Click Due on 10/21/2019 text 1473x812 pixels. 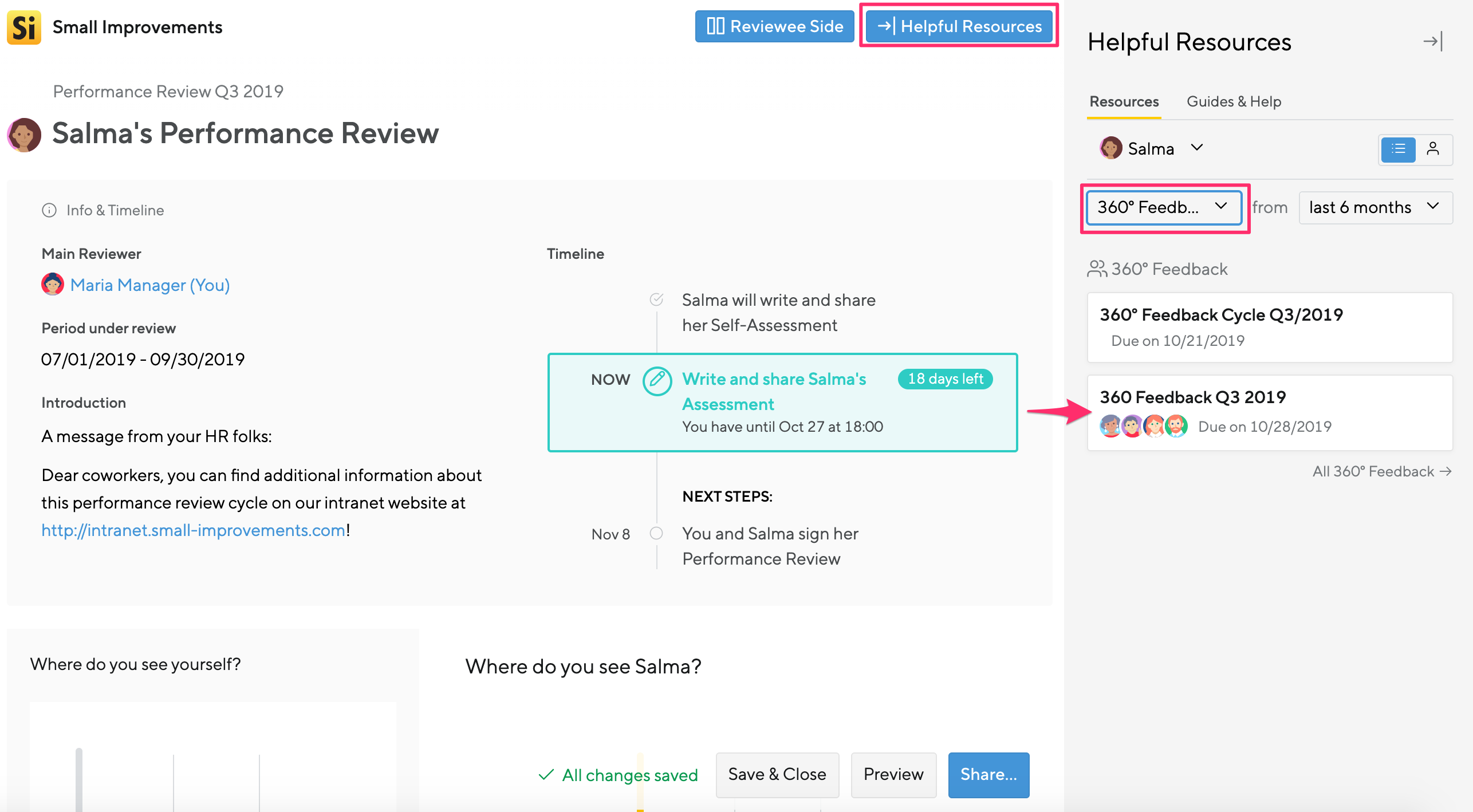point(1177,341)
